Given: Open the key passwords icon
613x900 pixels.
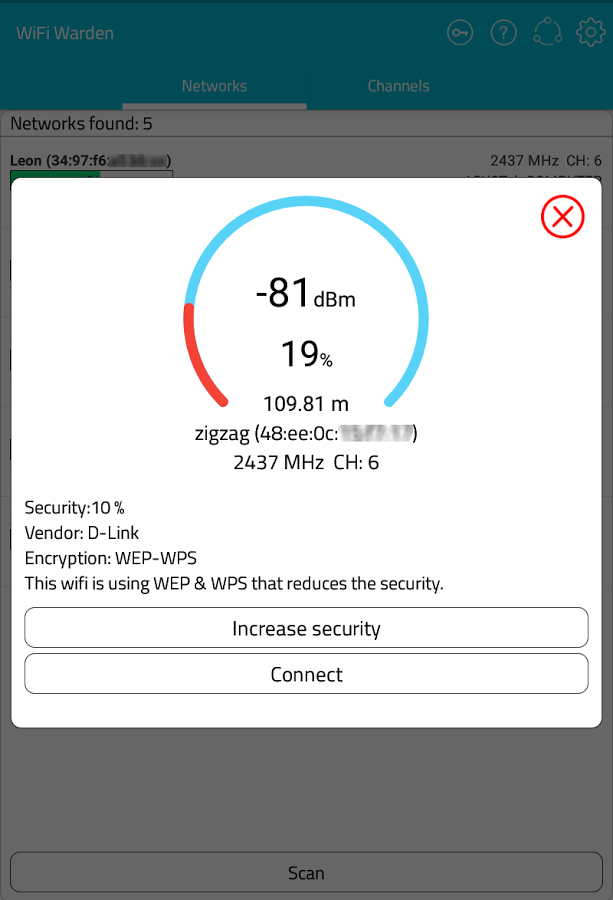Looking at the screenshot, I should [x=460, y=33].
